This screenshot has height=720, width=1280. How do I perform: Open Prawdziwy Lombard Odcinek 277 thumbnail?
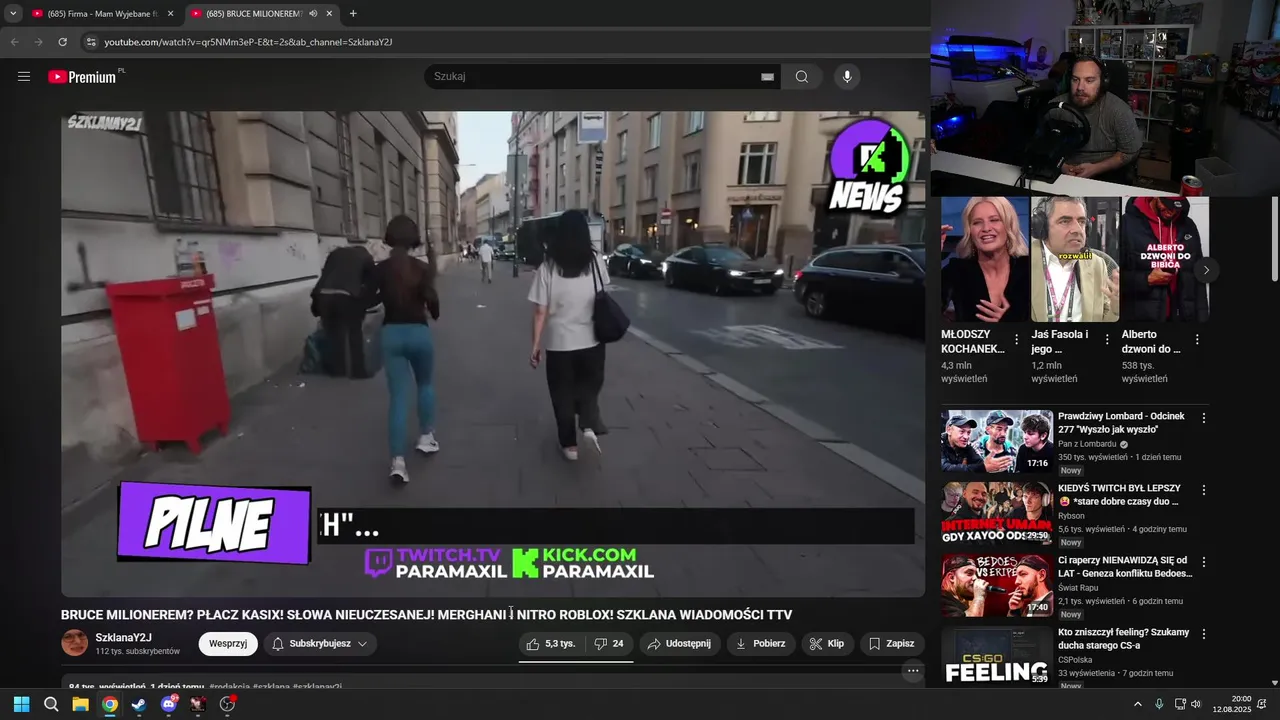(x=997, y=441)
